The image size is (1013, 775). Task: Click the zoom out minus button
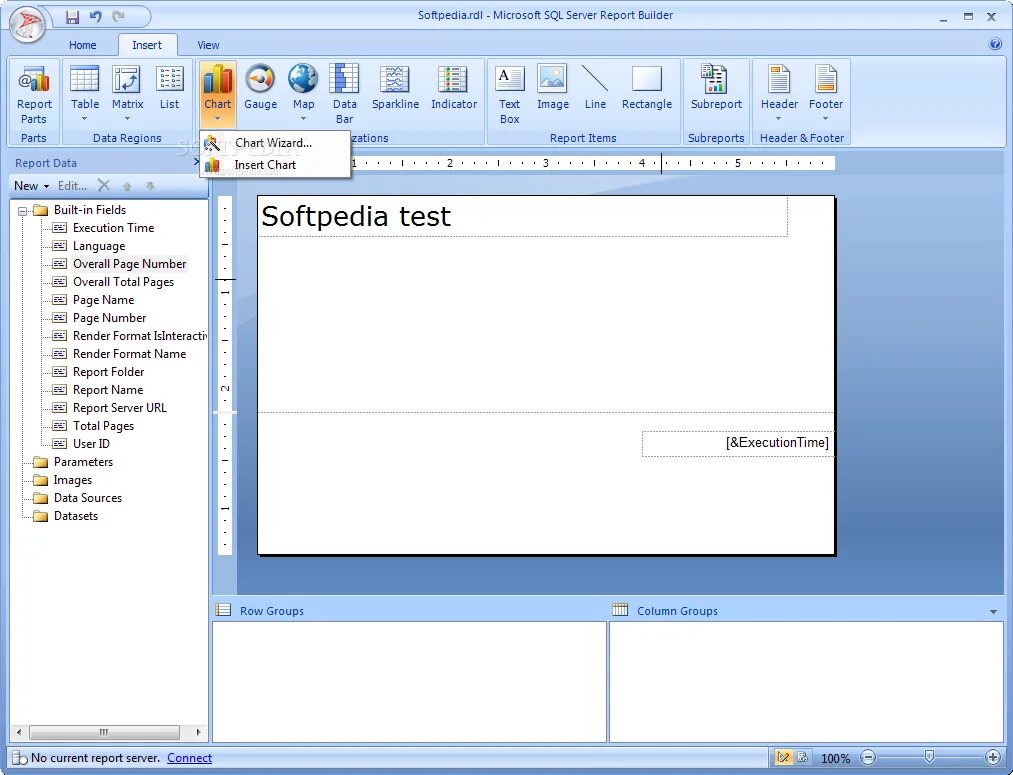pos(868,758)
